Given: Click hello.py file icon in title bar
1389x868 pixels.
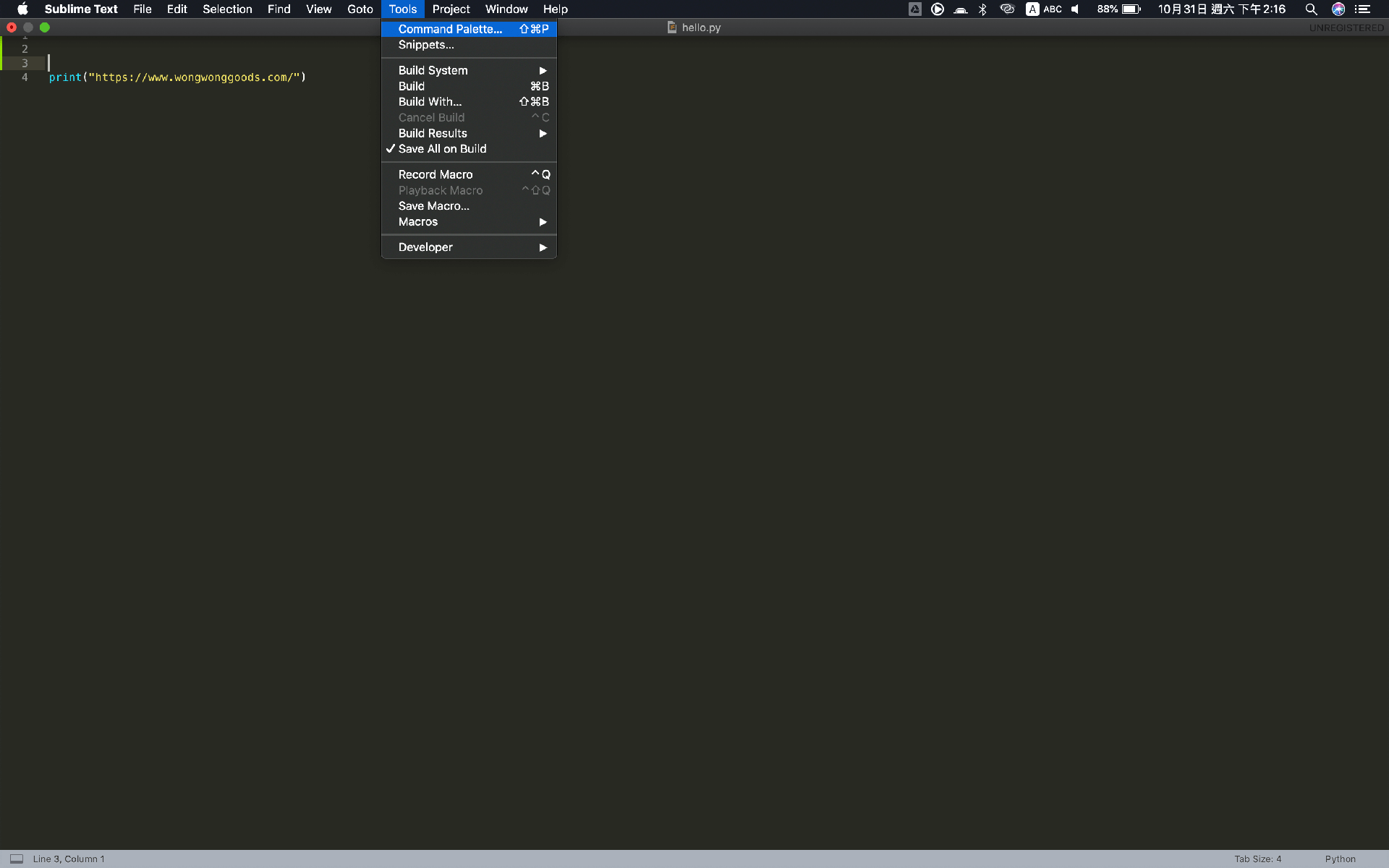Looking at the screenshot, I should [x=672, y=27].
